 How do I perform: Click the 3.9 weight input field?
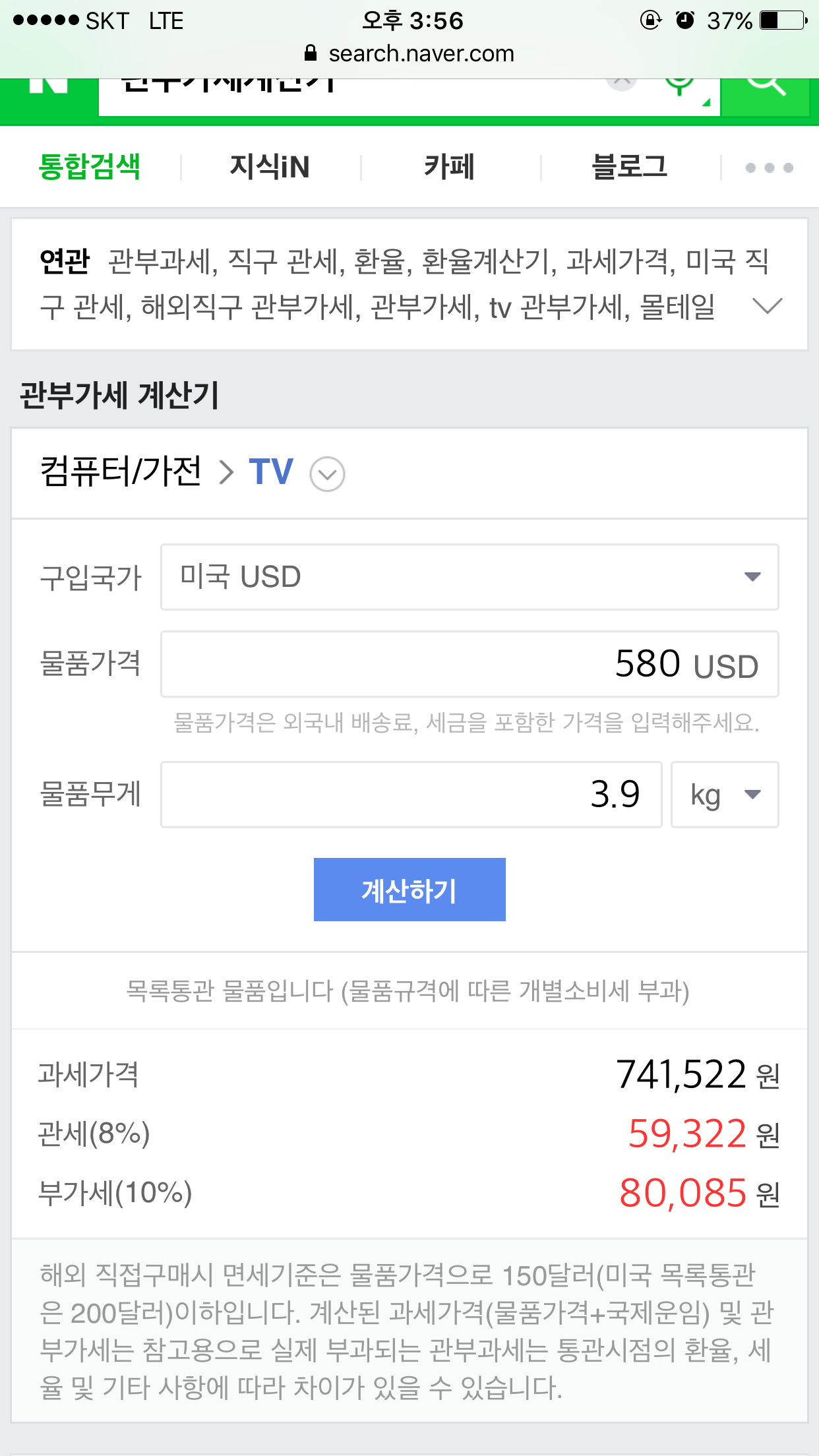[x=411, y=795]
